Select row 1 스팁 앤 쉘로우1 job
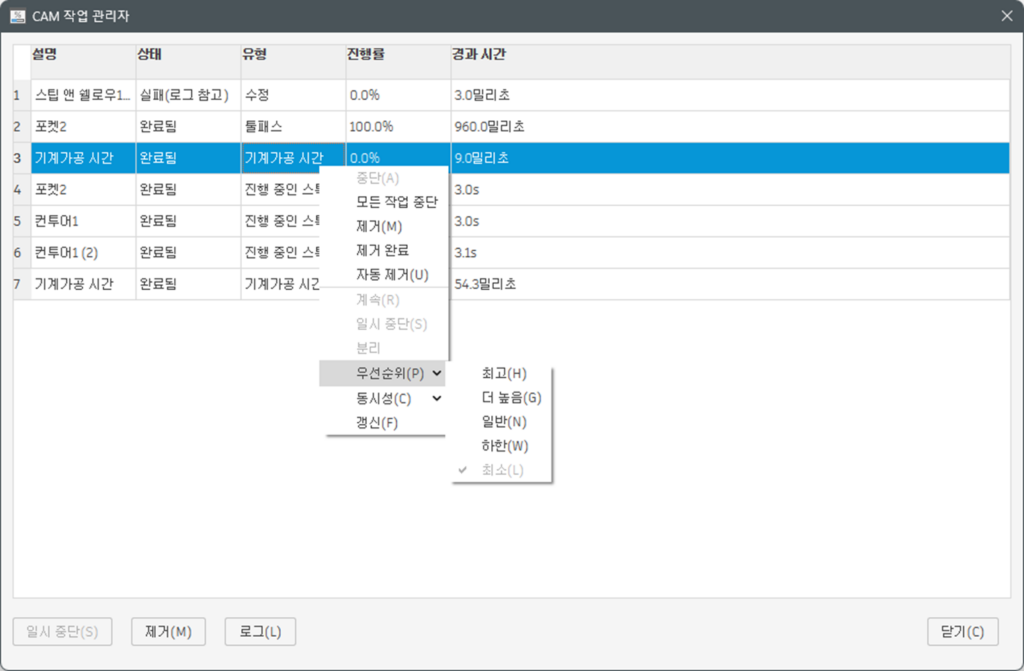Image resolution: width=1024 pixels, height=671 pixels. pyautogui.click(x=83, y=95)
